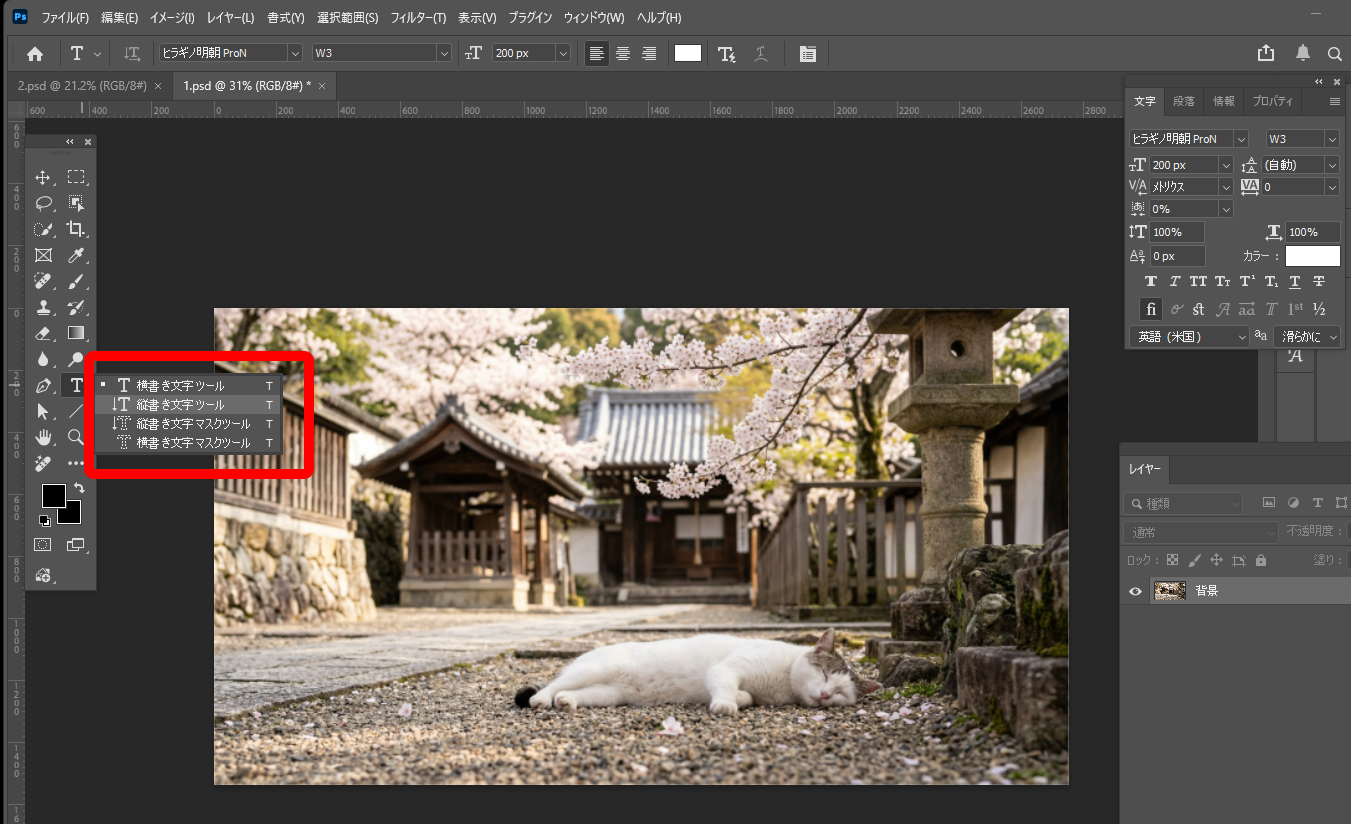Select the Lasso tool
Screen dimensions: 1351x824
(43, 203)
